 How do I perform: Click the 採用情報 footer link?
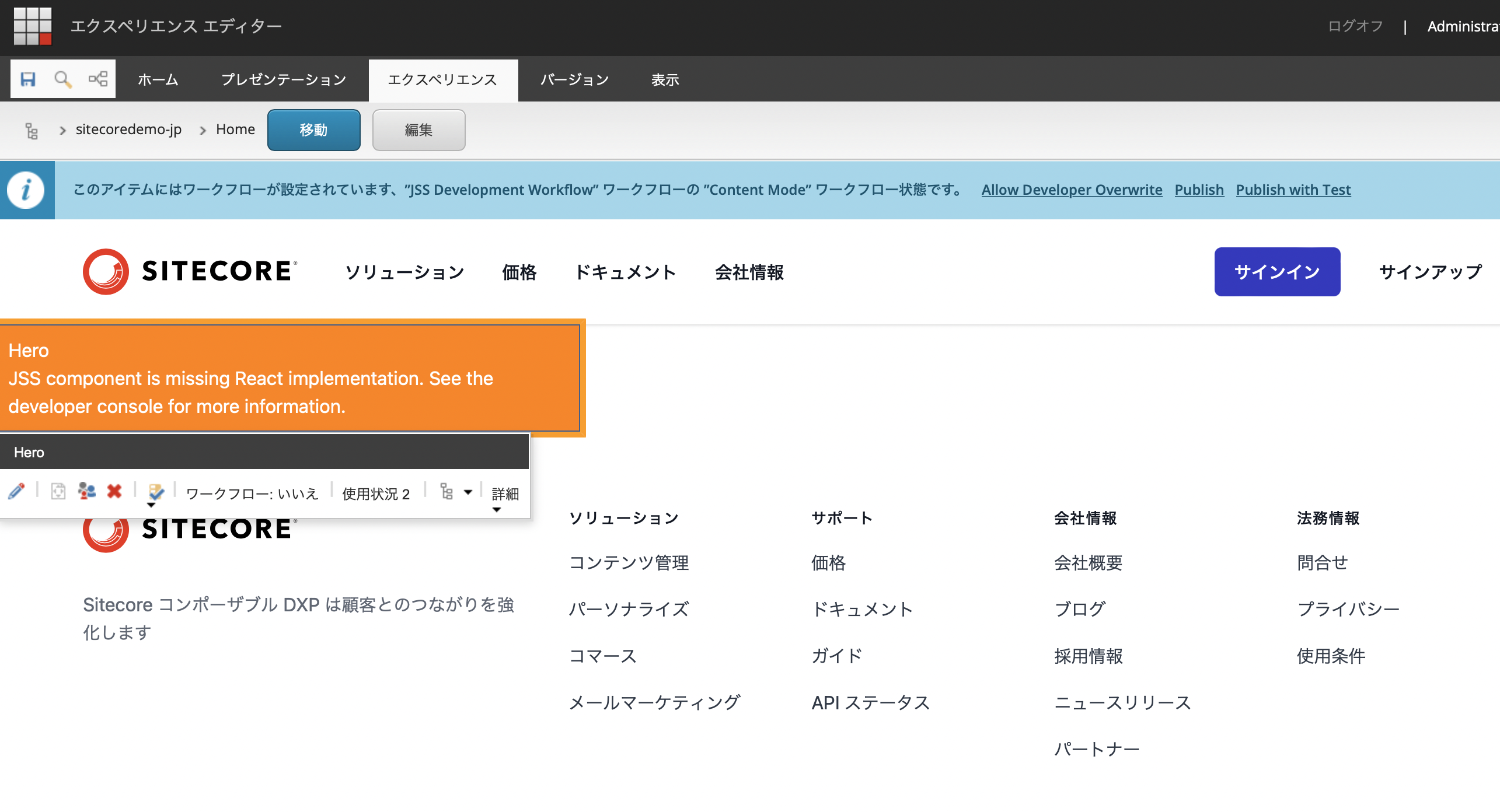[x=1089, y=656]
